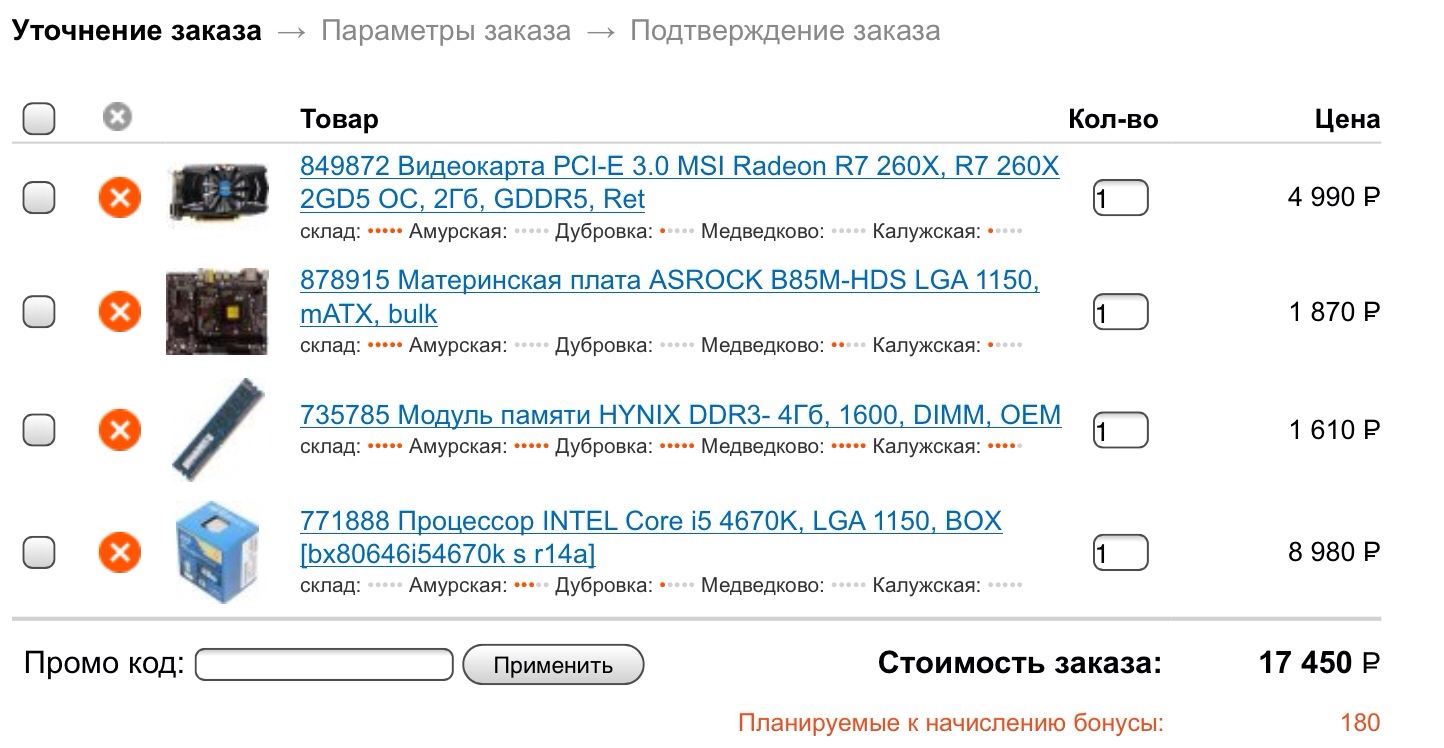Image resolution: width=1444 pixels, height=748 pixels.
Task: Go to the Параметры заказа step
Action: [x=445, y=31]
